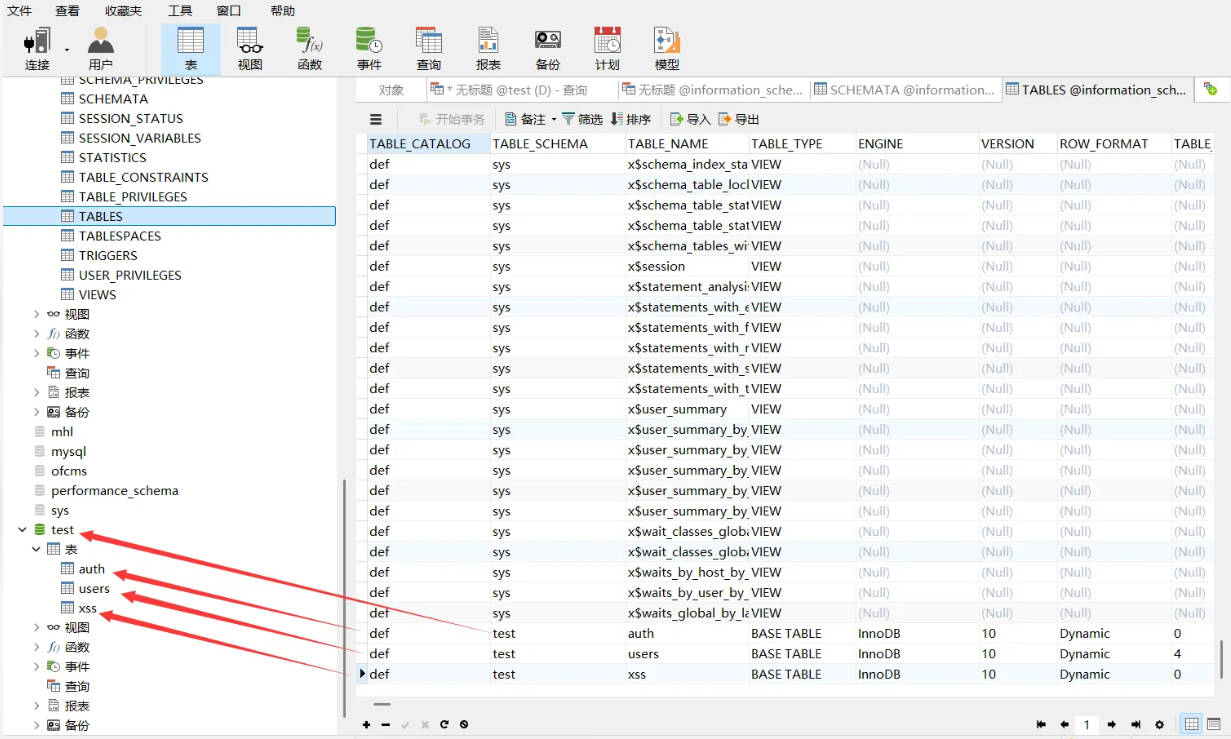
Task: Open the 报表 (Report) toolbar icon
Action: (x=488, y=47)
